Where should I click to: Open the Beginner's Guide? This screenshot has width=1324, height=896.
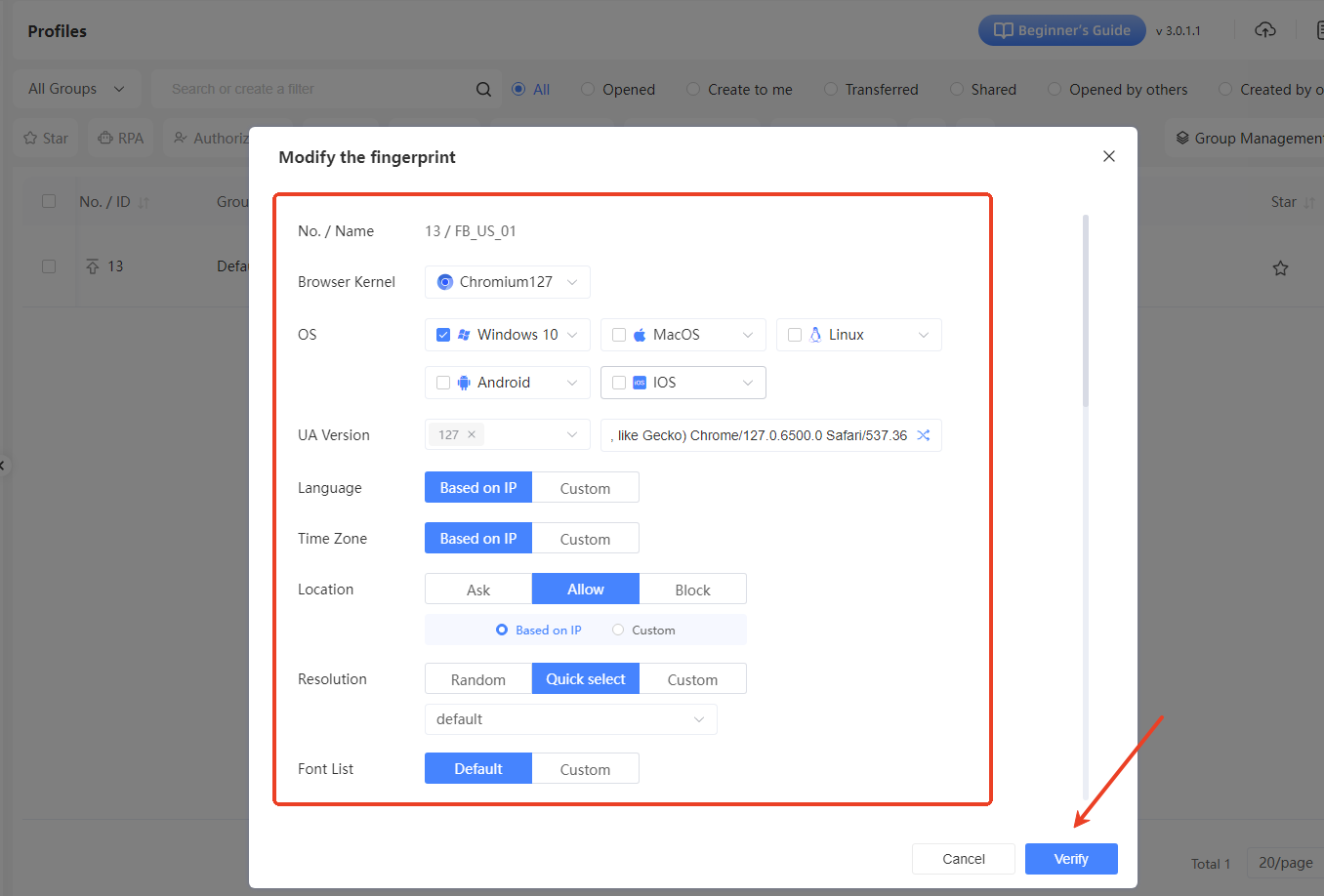1061,30
